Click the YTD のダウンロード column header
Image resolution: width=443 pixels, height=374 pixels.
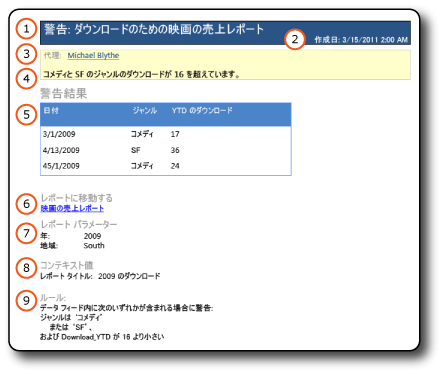tap(202, 110)
